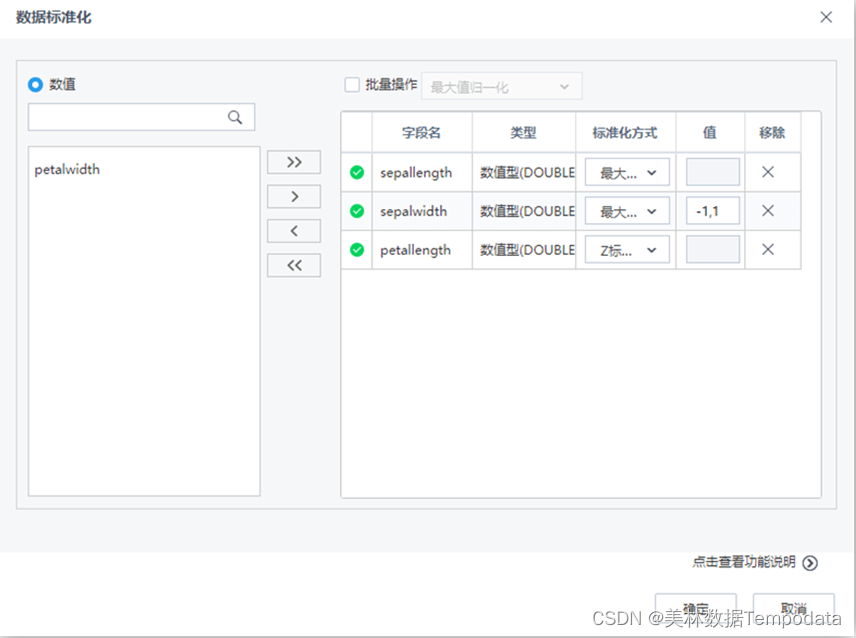Viewport: 856px width, 638px height.
Task: Click the type cell for sepalwidth row
Action: click(524, 211)
